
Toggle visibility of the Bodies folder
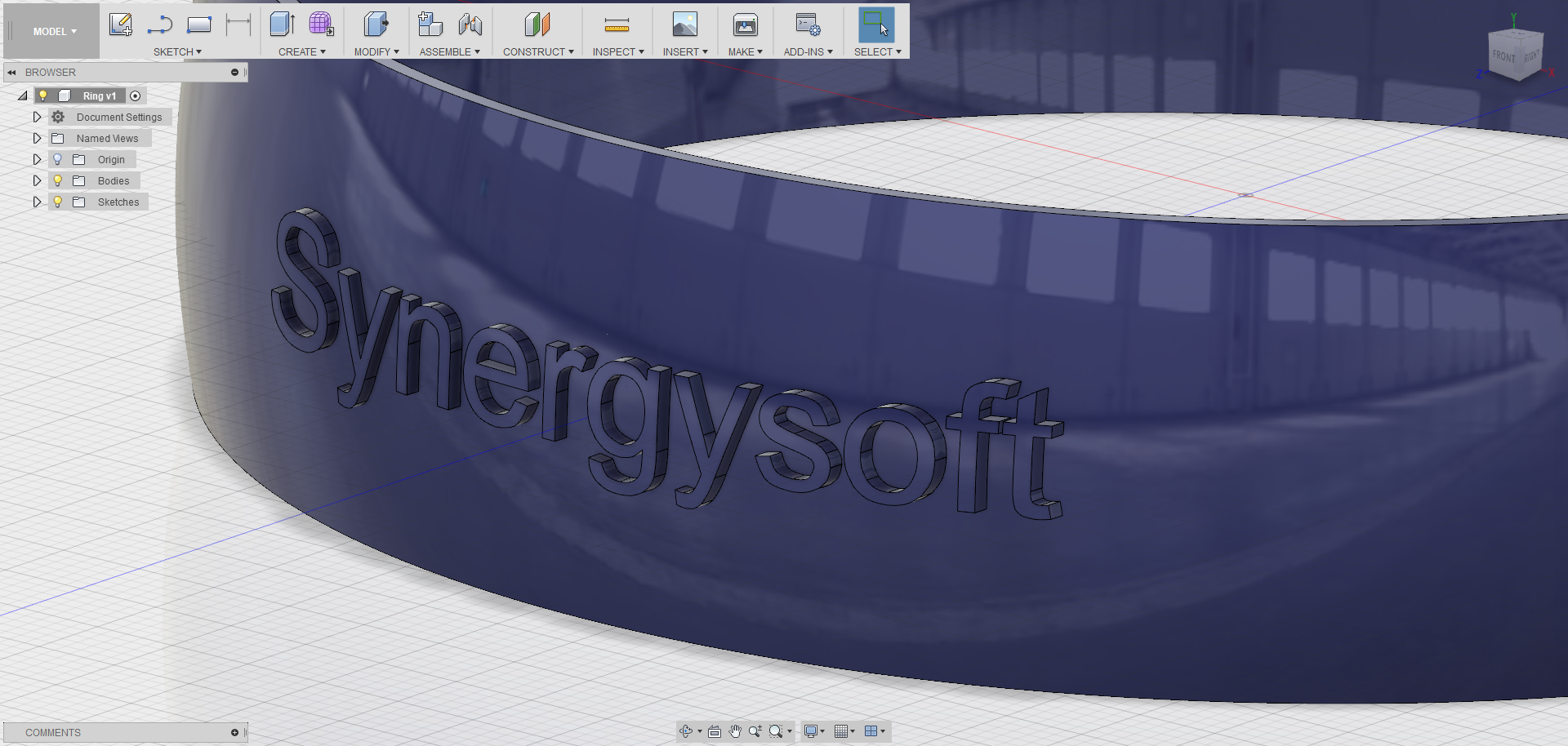coord(57,180)
